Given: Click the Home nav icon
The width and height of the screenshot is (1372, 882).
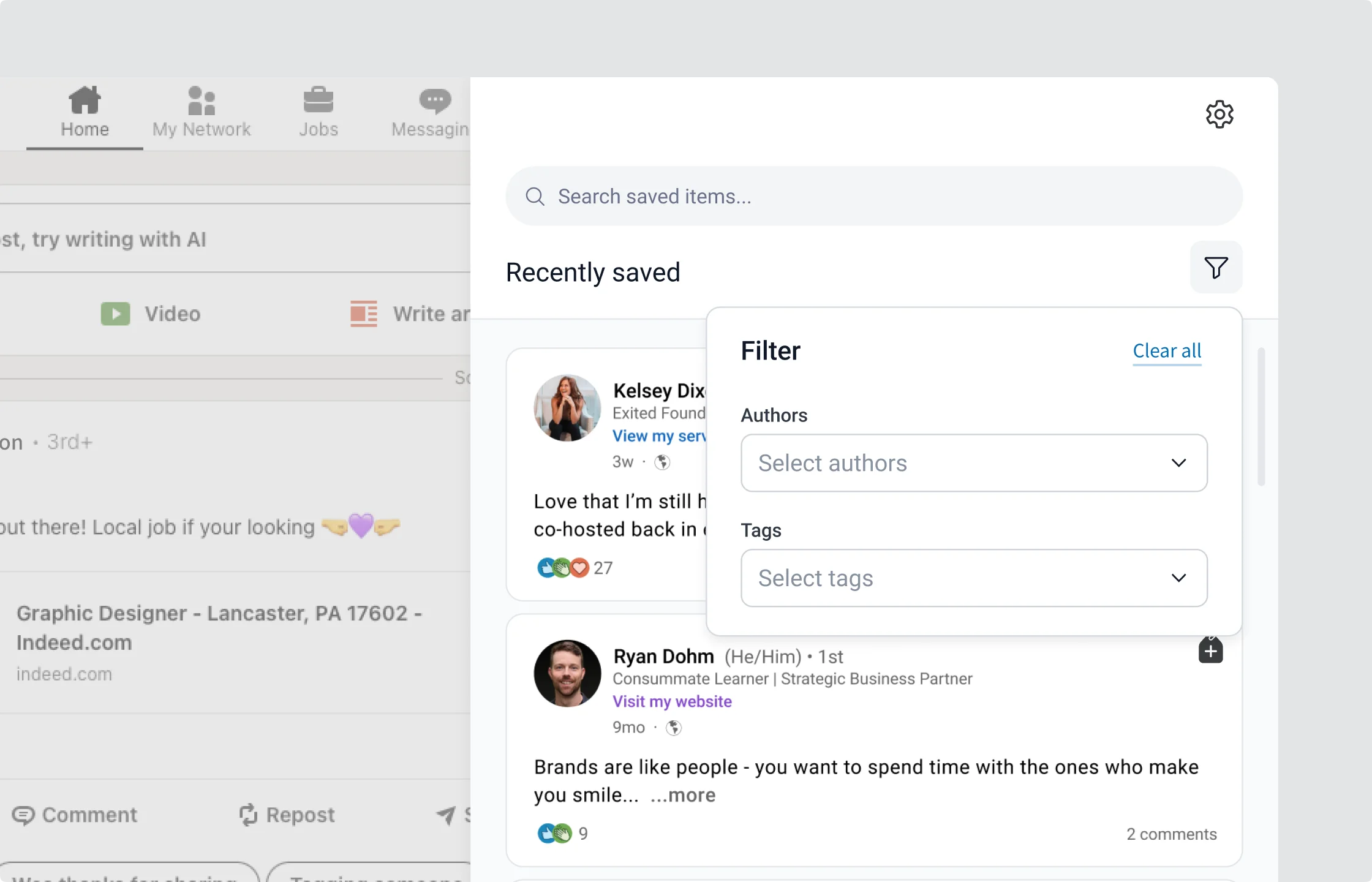Looking at the screenshot, I should pos(85,100).
